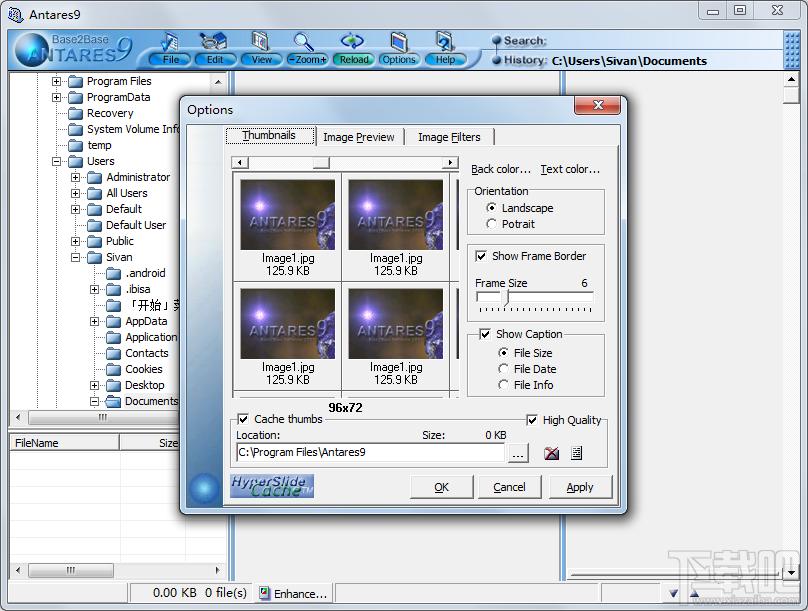Toggle Show Frame Border checkbox
The image size is (808, 611).
click(481, 256)
